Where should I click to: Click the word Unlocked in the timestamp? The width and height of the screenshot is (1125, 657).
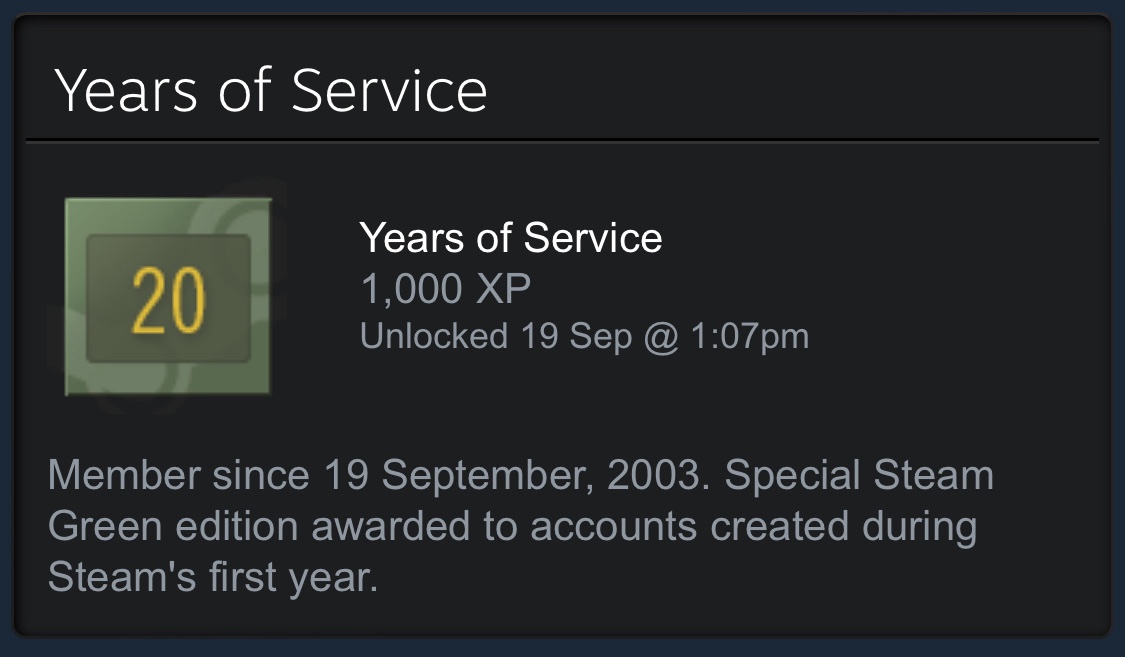point(433,337)
